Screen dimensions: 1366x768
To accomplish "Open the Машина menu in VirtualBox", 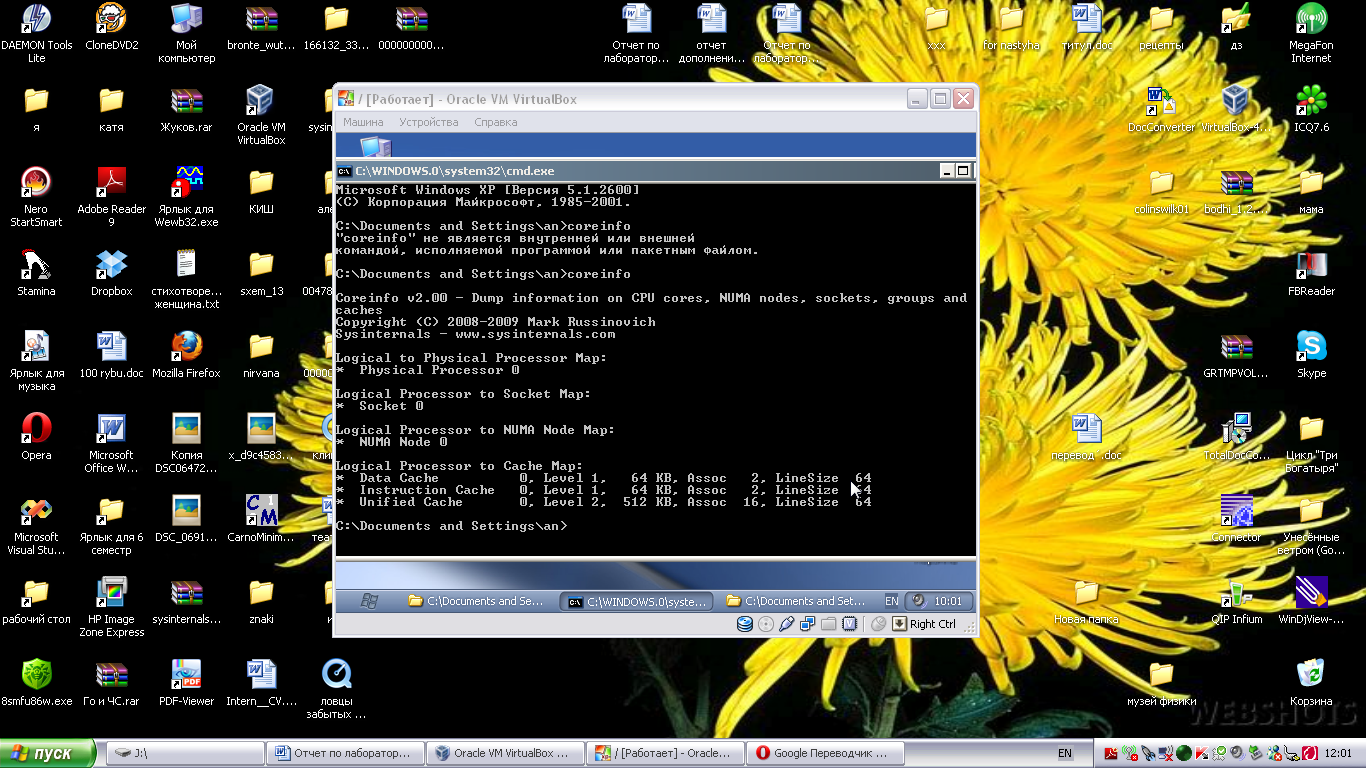I will click(x=363, y=122).
